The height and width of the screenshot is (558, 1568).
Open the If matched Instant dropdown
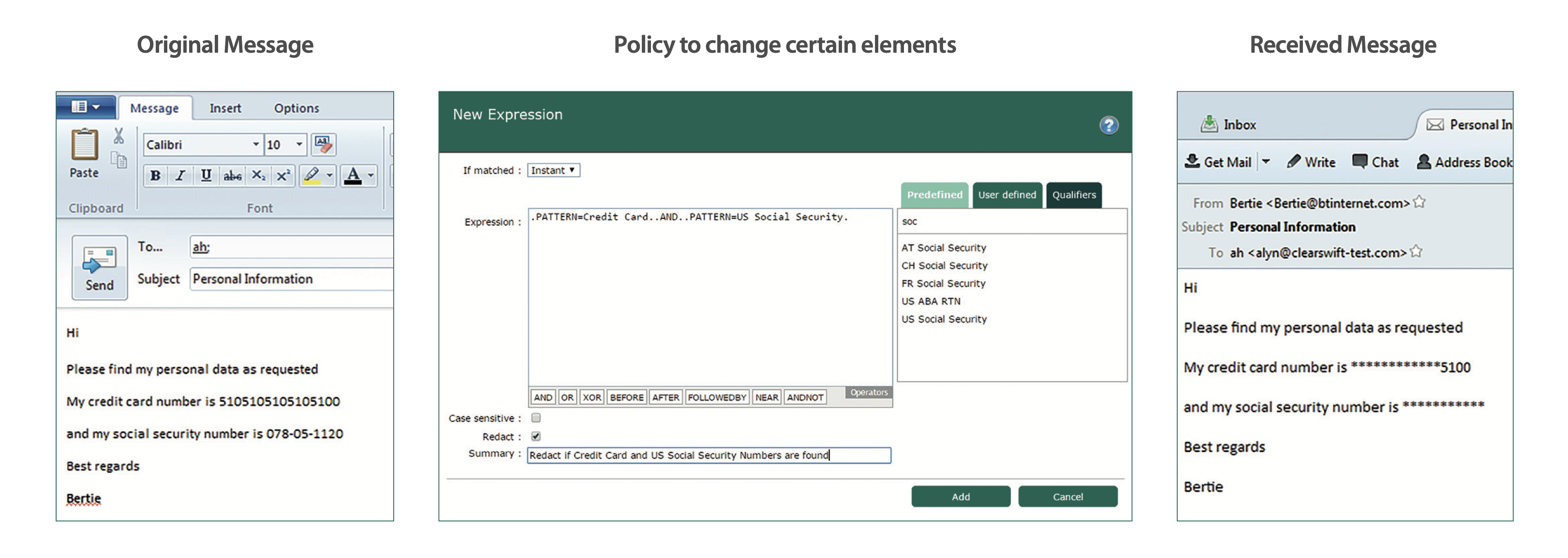pyautogui.click(x=553, y=170)
